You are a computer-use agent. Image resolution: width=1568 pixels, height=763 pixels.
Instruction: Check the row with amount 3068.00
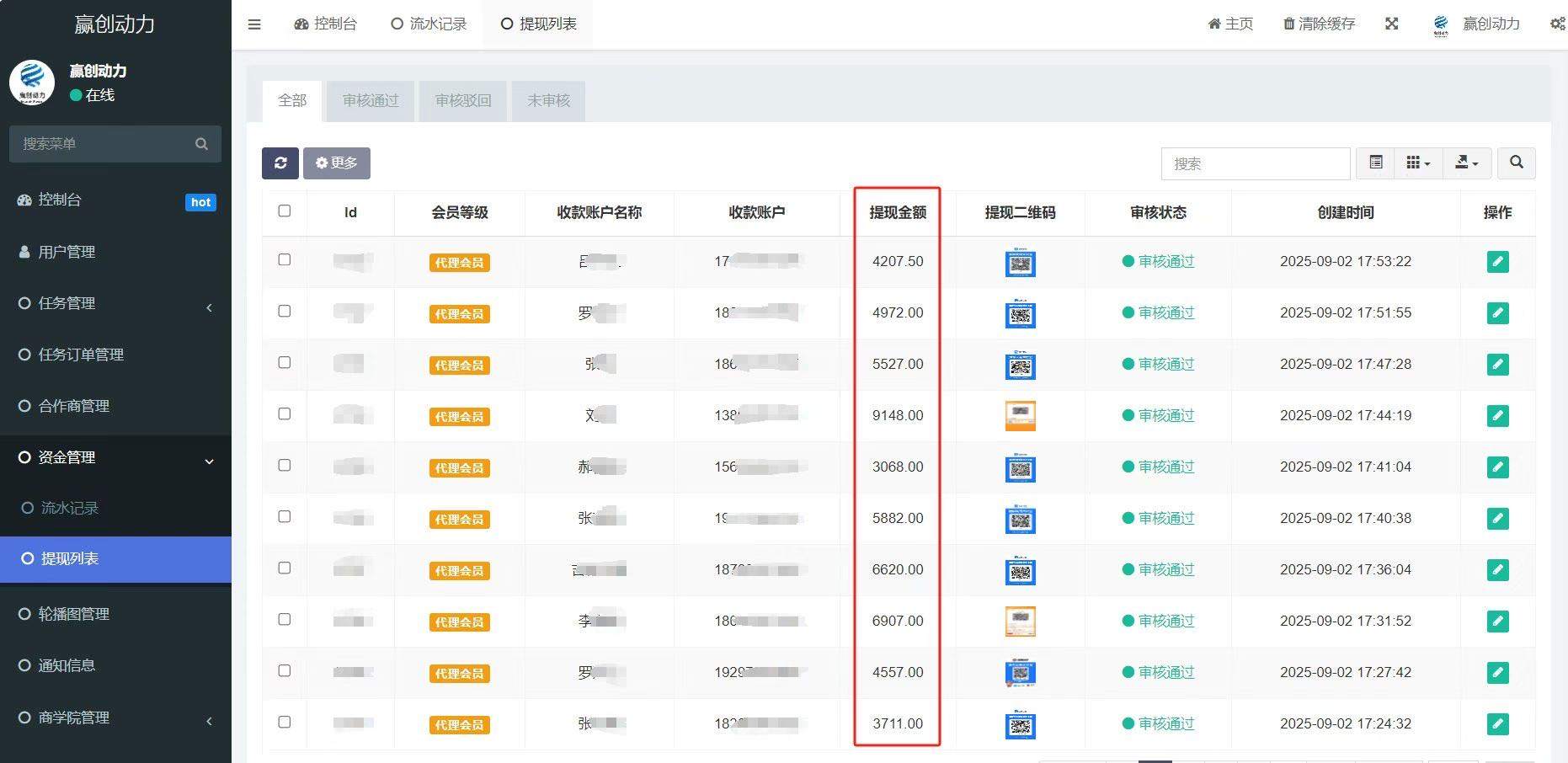tap(285, 465)
